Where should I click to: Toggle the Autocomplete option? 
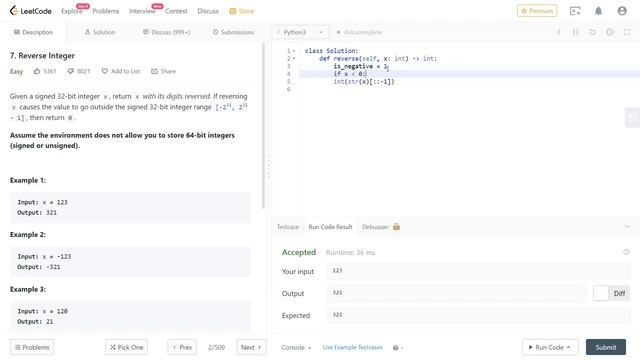click(x=358, y=32)
